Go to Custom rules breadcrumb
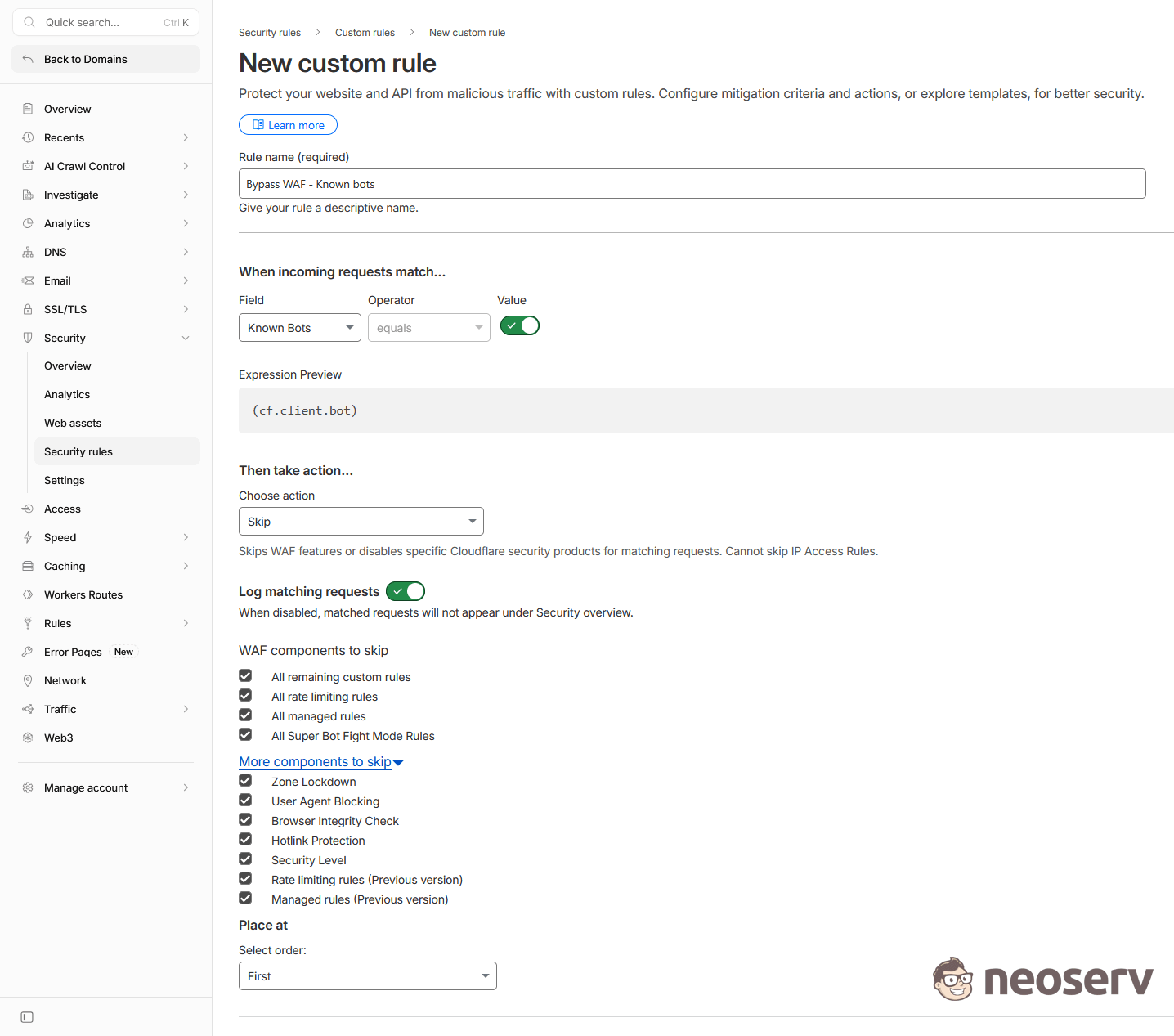The image size is (1174, 1036). point(365,33)
